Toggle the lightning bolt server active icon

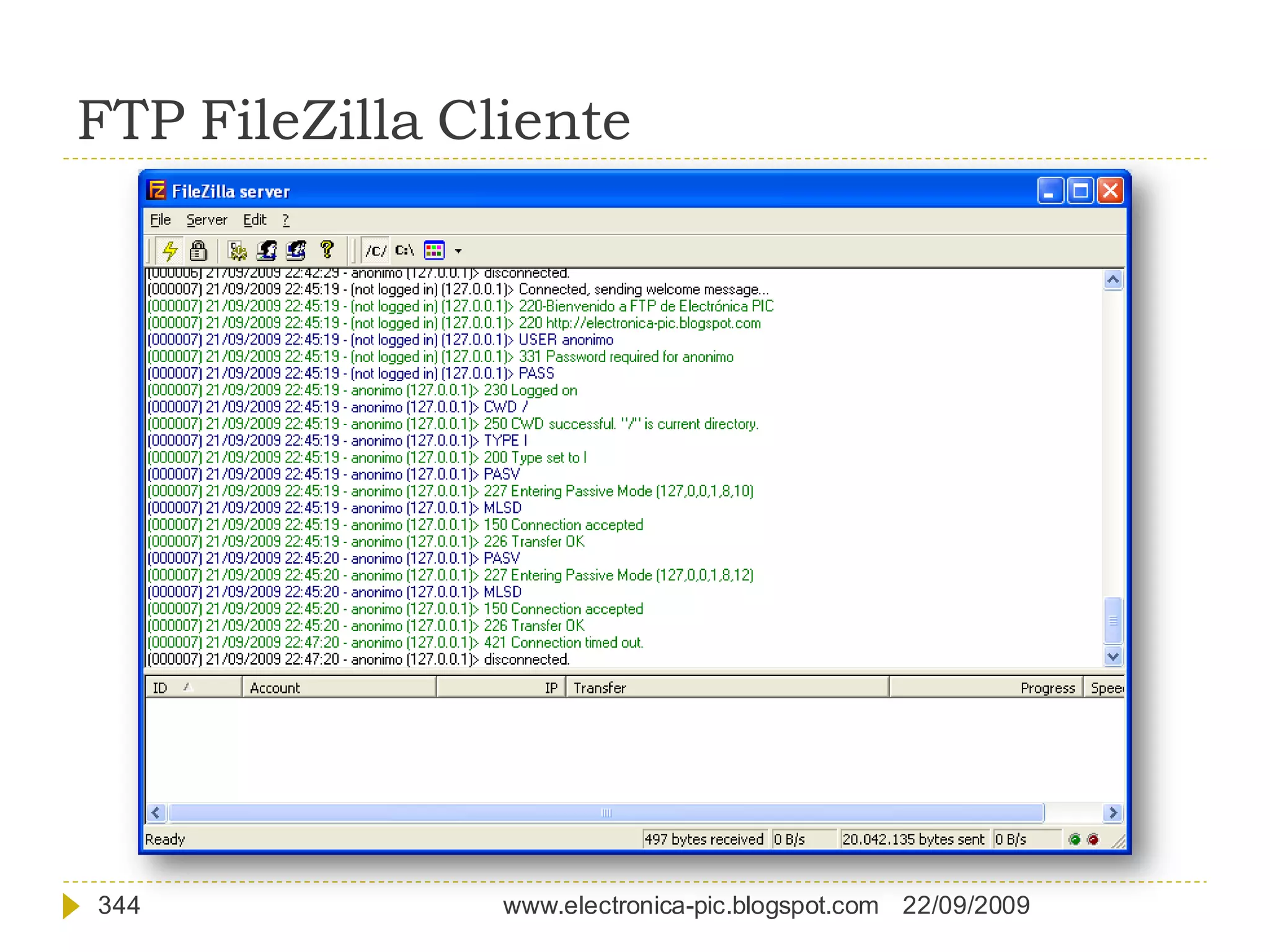click(x=169, y=250)
